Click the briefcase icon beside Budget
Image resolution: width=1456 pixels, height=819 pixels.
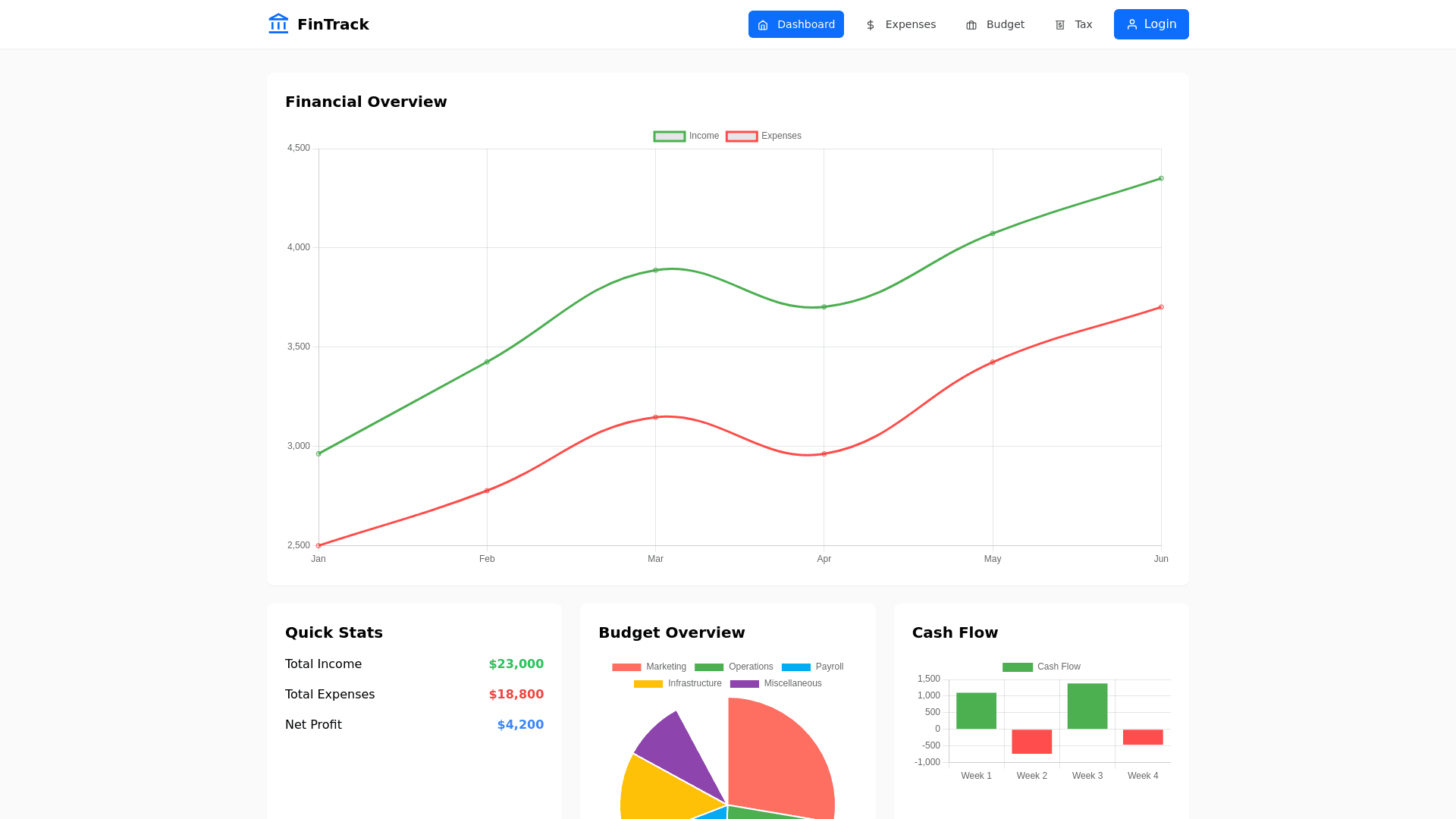971,25
